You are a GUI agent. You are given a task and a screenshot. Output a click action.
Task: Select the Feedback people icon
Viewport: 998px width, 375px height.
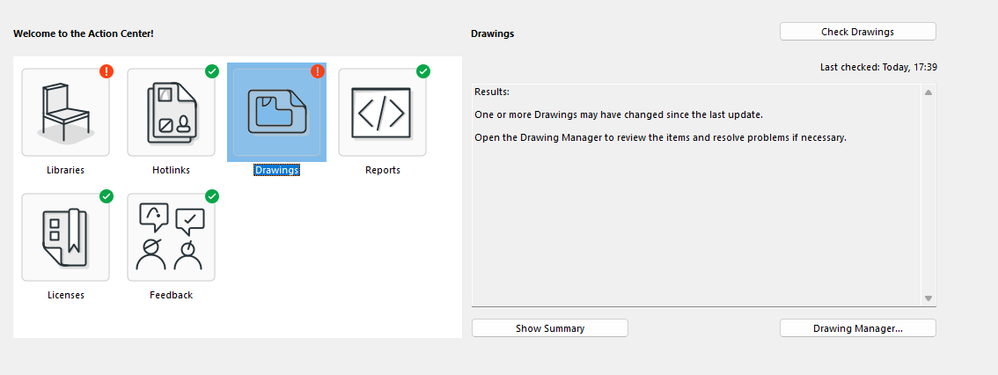tap(171, 237)
